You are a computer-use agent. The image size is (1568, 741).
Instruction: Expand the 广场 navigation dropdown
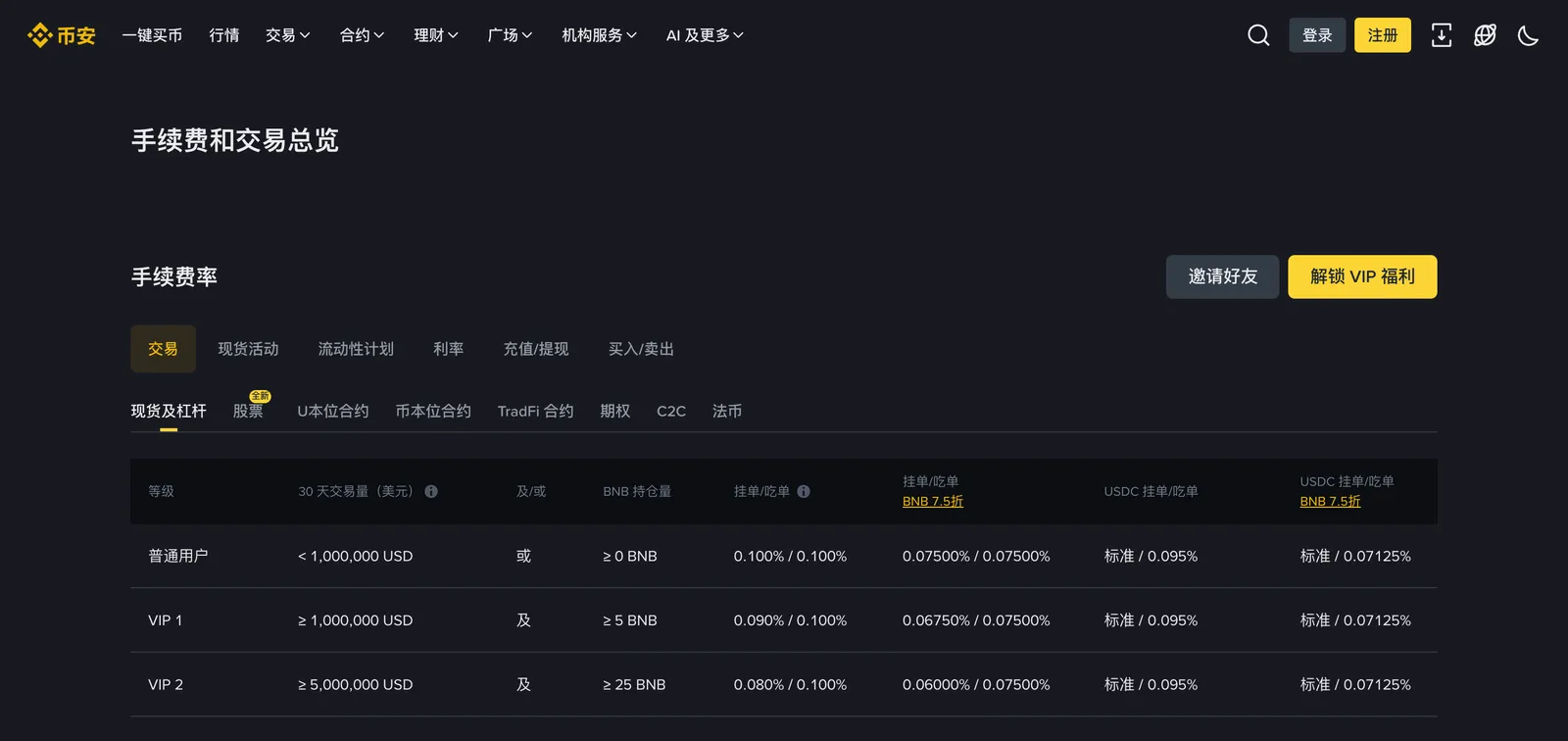point(510,35)
